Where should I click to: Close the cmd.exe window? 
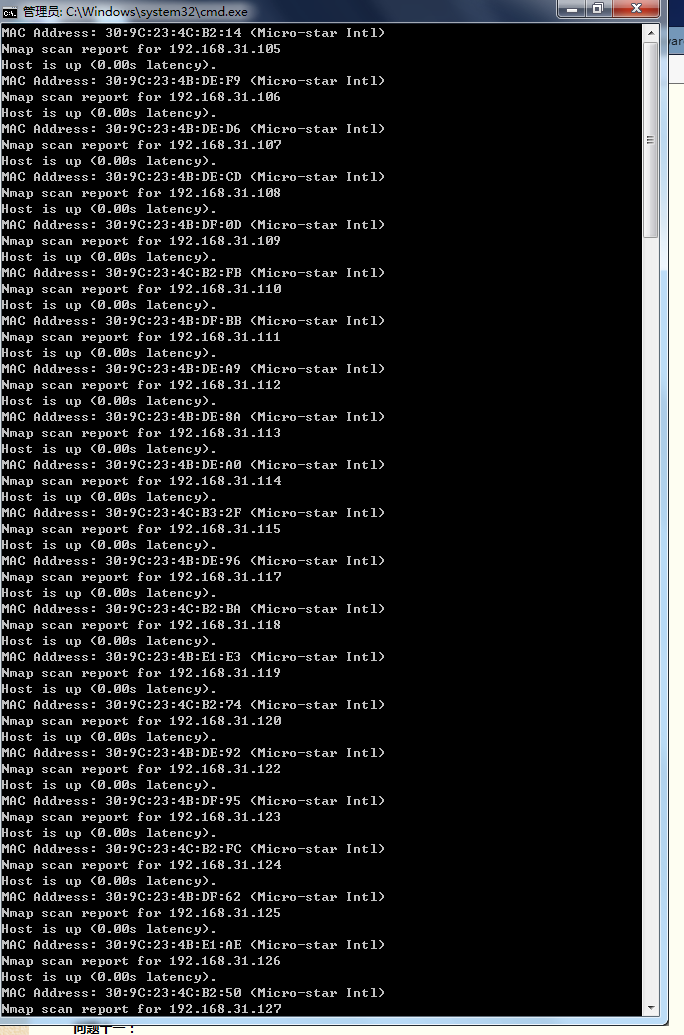tap(636, 9)
